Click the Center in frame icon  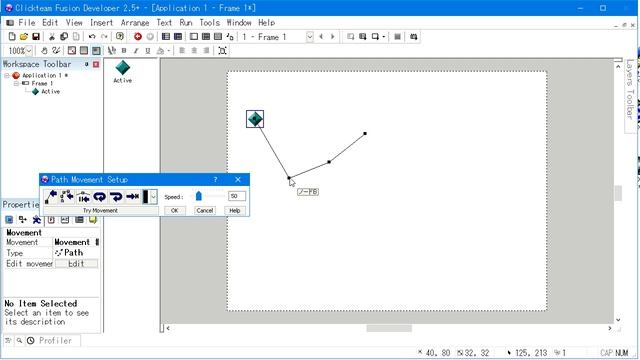click(222, 51)
